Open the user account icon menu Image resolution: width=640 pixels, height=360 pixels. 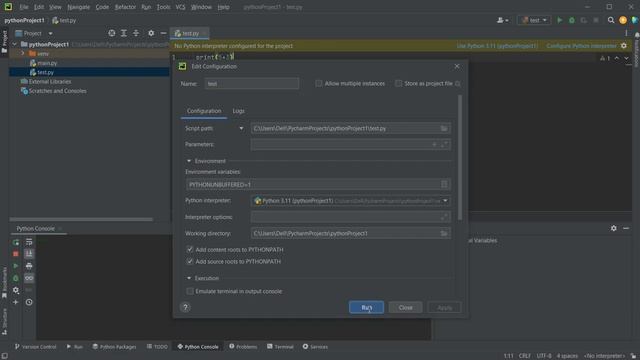502,20
